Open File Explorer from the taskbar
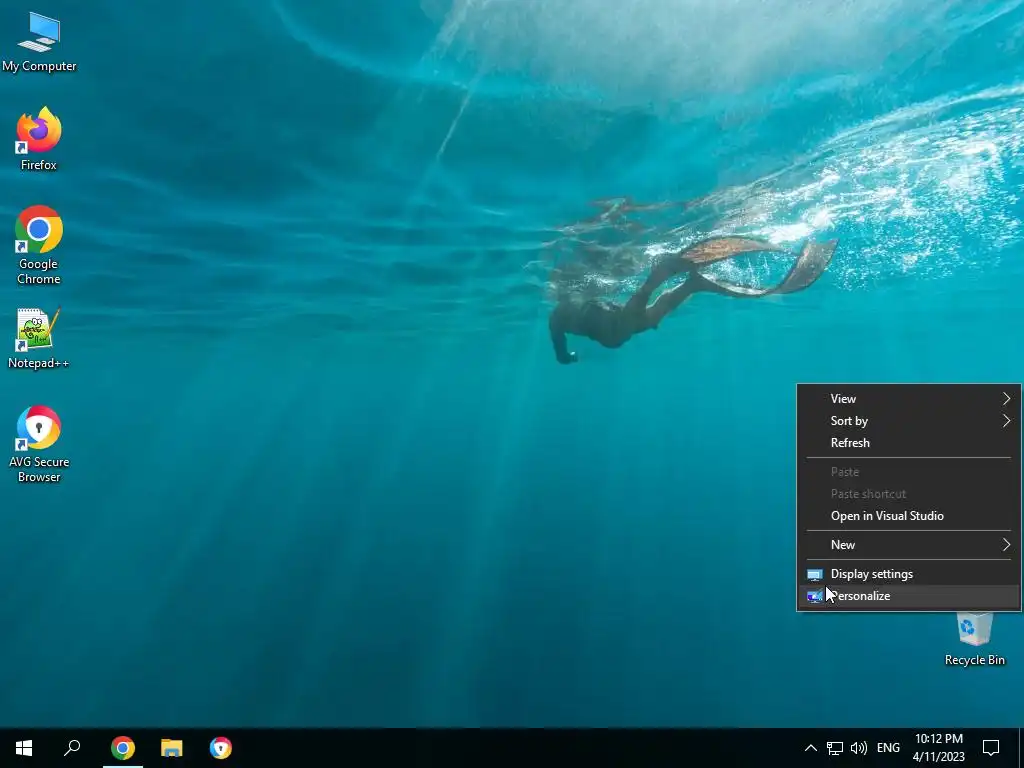This screenshot has height=768, width=1024. [172, 748]
